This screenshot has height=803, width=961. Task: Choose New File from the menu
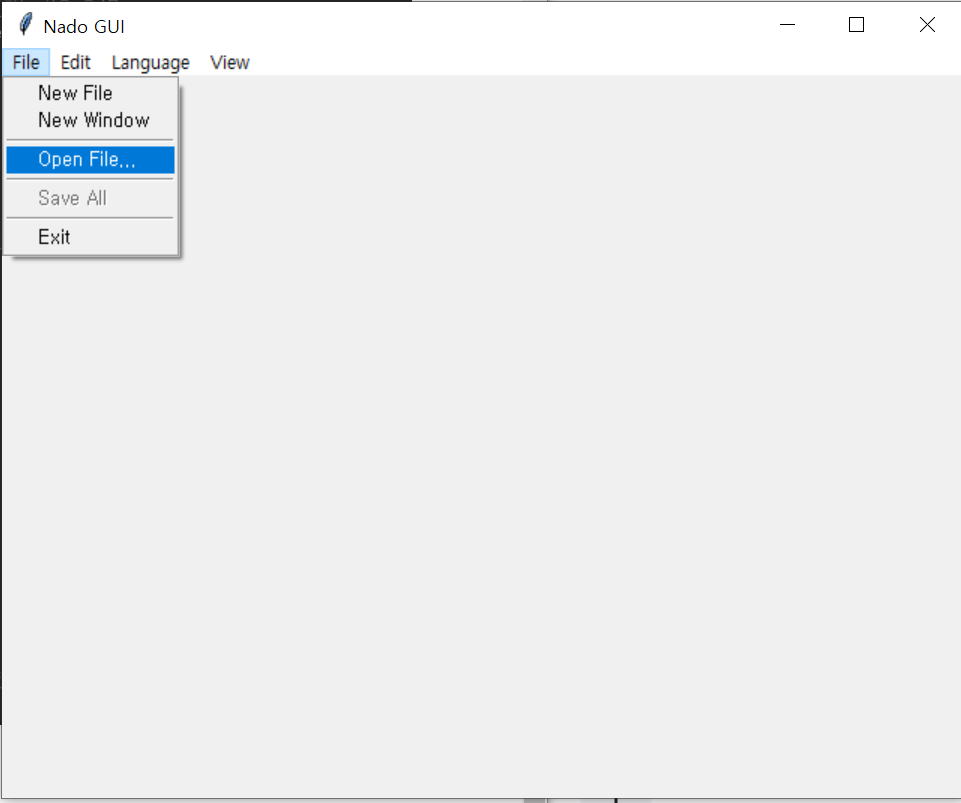tap(90, 93)
